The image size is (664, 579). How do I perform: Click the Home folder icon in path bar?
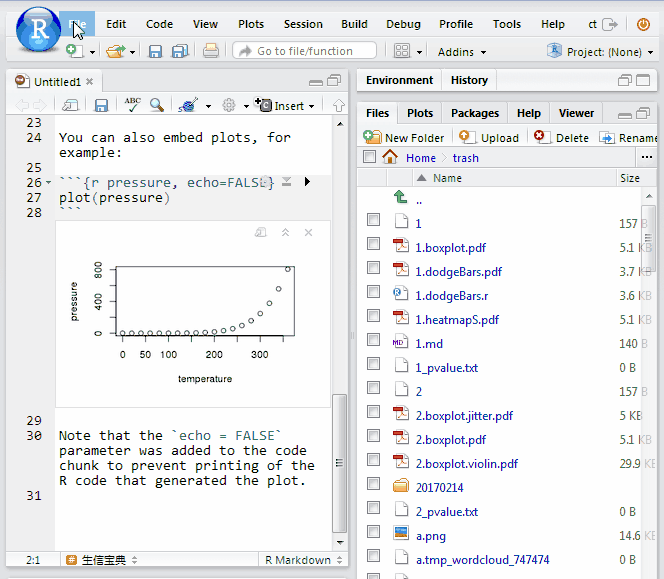pos(390,157)
